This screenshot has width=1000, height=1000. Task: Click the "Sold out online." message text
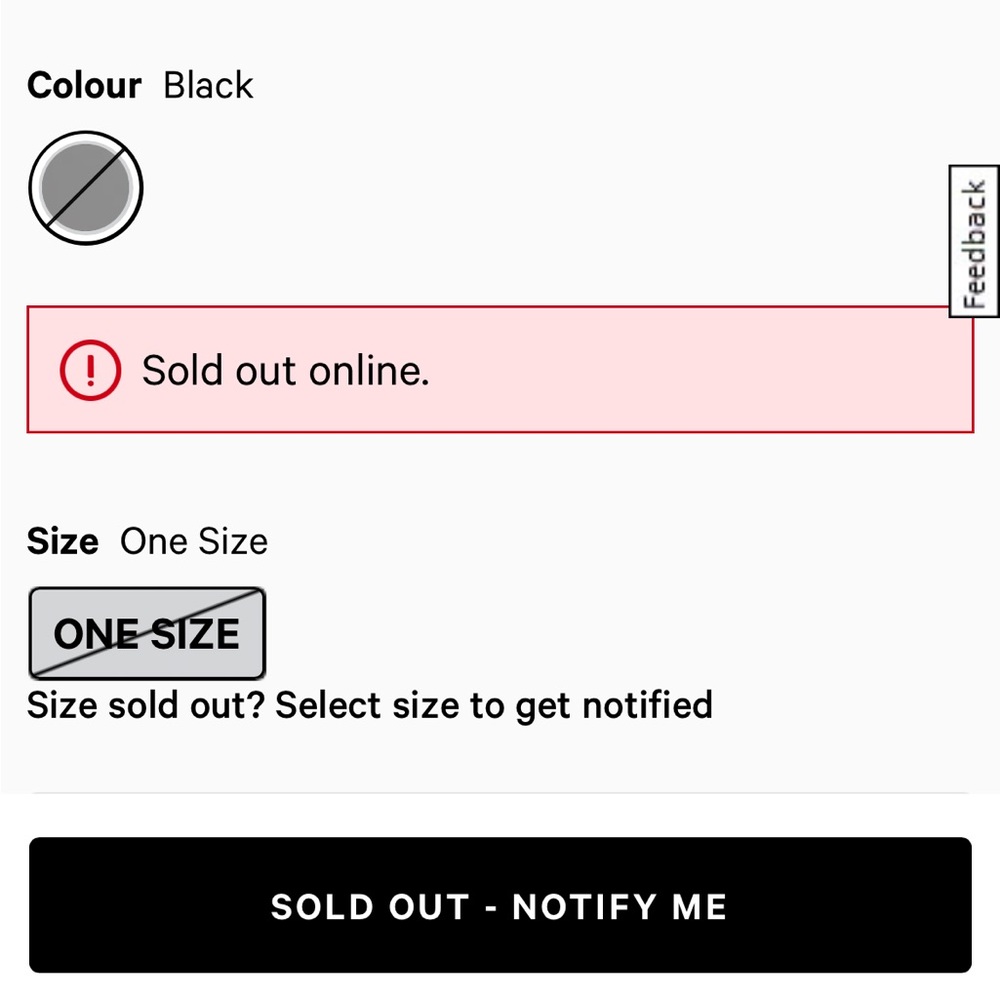[x=285, y=371]
